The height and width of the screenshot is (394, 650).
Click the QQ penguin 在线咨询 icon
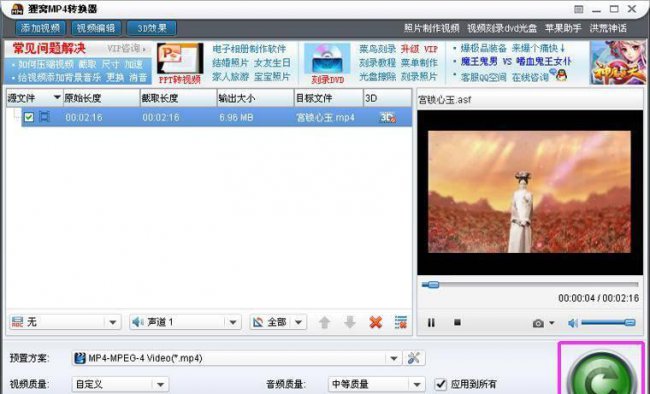click(x=561, y=75)
